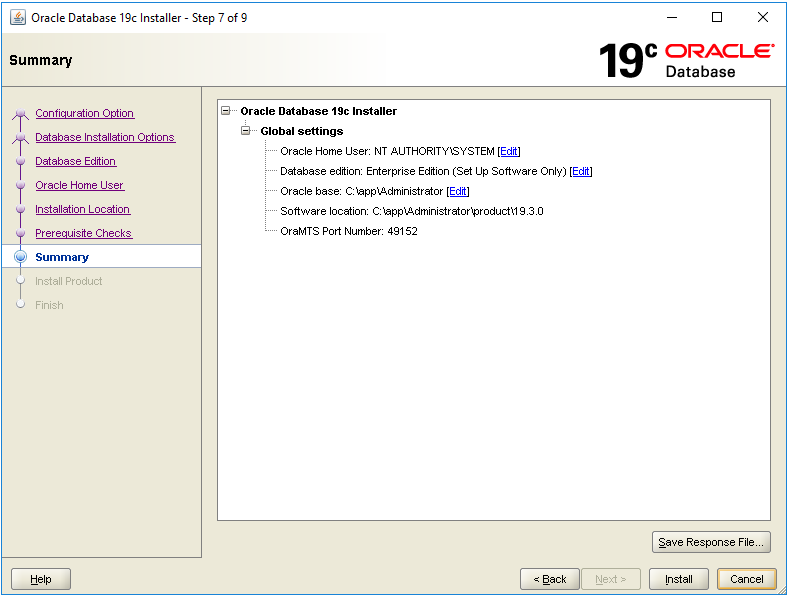Viewport: 788px width, 596px height.
Task: Click Summary step bullet icon
Action: (x=21, y=257)
